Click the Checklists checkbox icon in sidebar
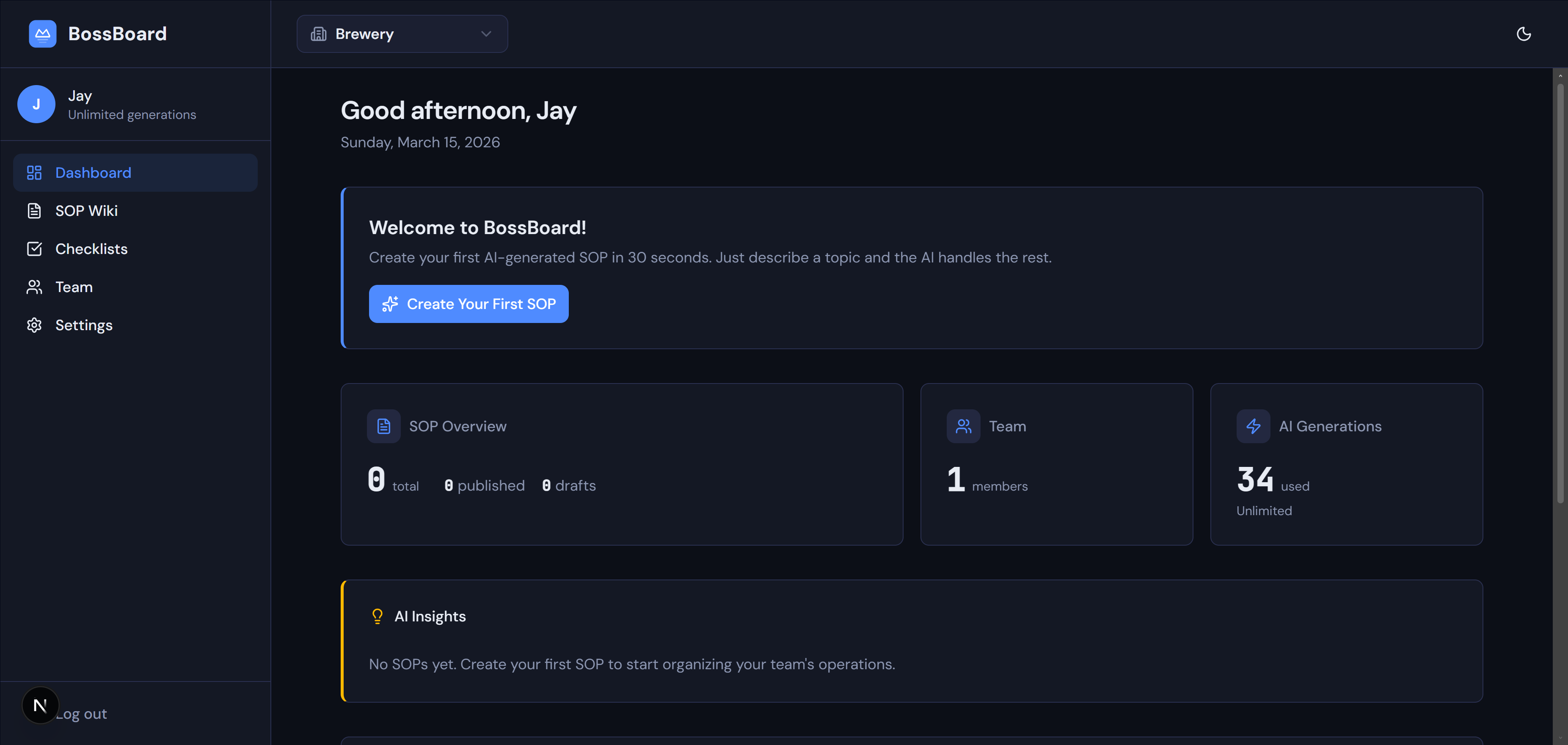The width and height of the screenshot is (1568, 745). pos(34,249)
